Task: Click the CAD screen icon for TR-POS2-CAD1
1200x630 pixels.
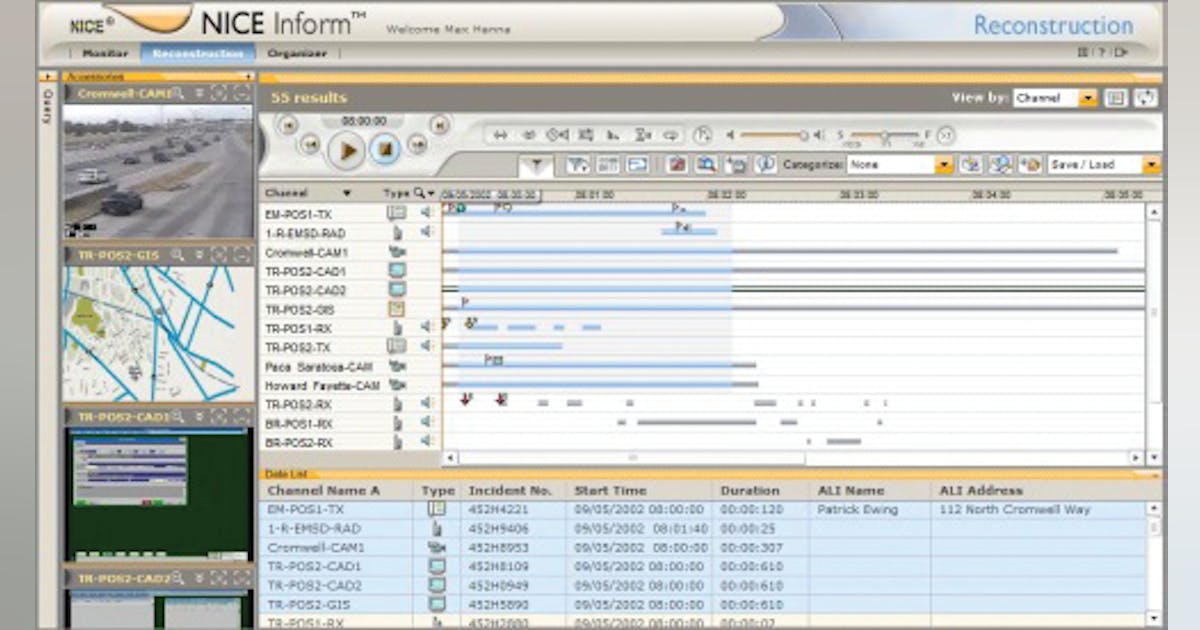Action: pos(399,271)
